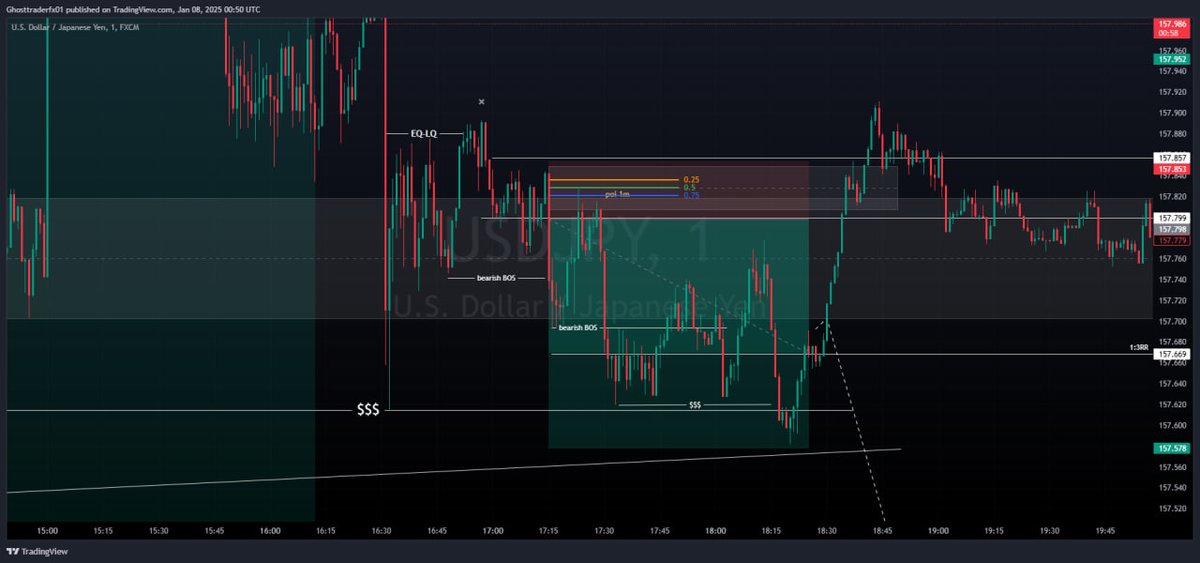Select the small $$$ label under the lows
The height and width of the screenshot is (563, 1200).
tap(695, 405)
